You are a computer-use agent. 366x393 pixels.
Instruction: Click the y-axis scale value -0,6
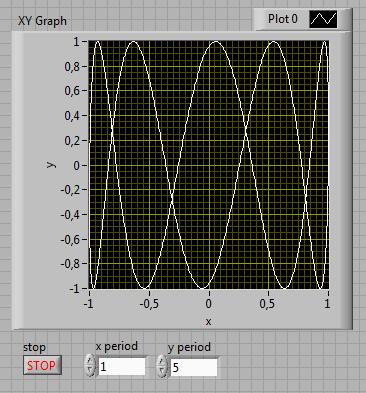click(70, 239)
